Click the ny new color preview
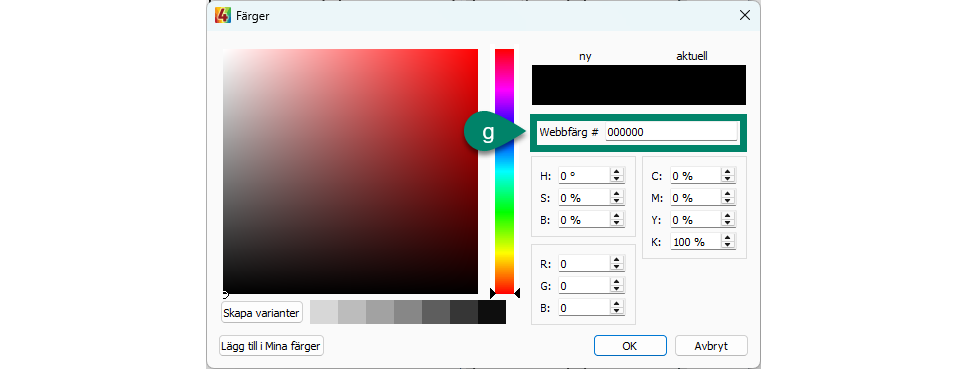The height and width of the screenshot is (369, 960). click(x=585, y=85)
